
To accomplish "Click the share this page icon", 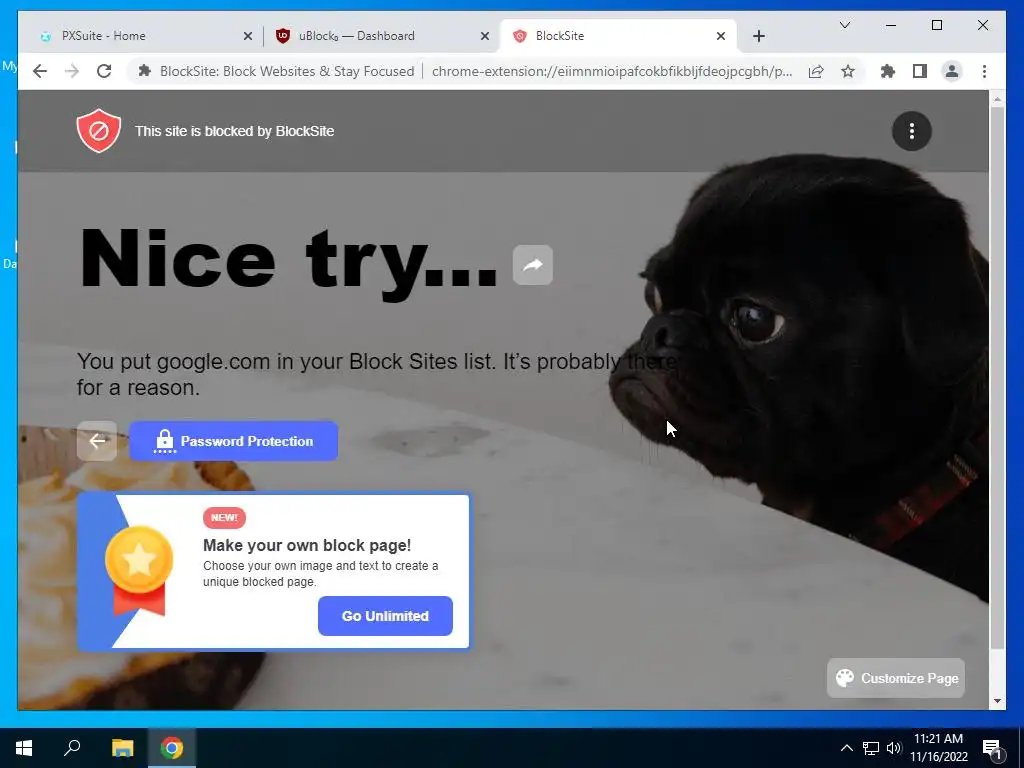I will [x=816, y=71].
